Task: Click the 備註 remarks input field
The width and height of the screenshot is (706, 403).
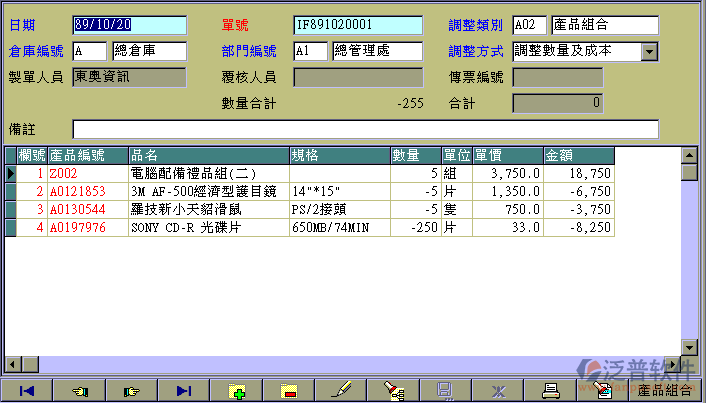Action: [366, 130]
